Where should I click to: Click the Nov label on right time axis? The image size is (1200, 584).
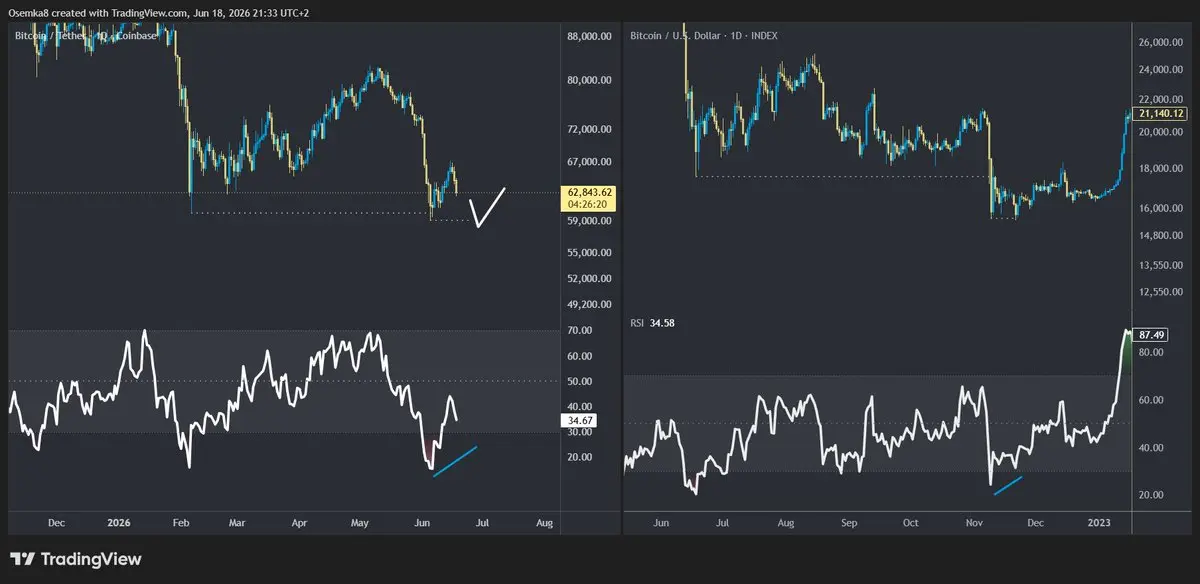[x=974, y=522]
